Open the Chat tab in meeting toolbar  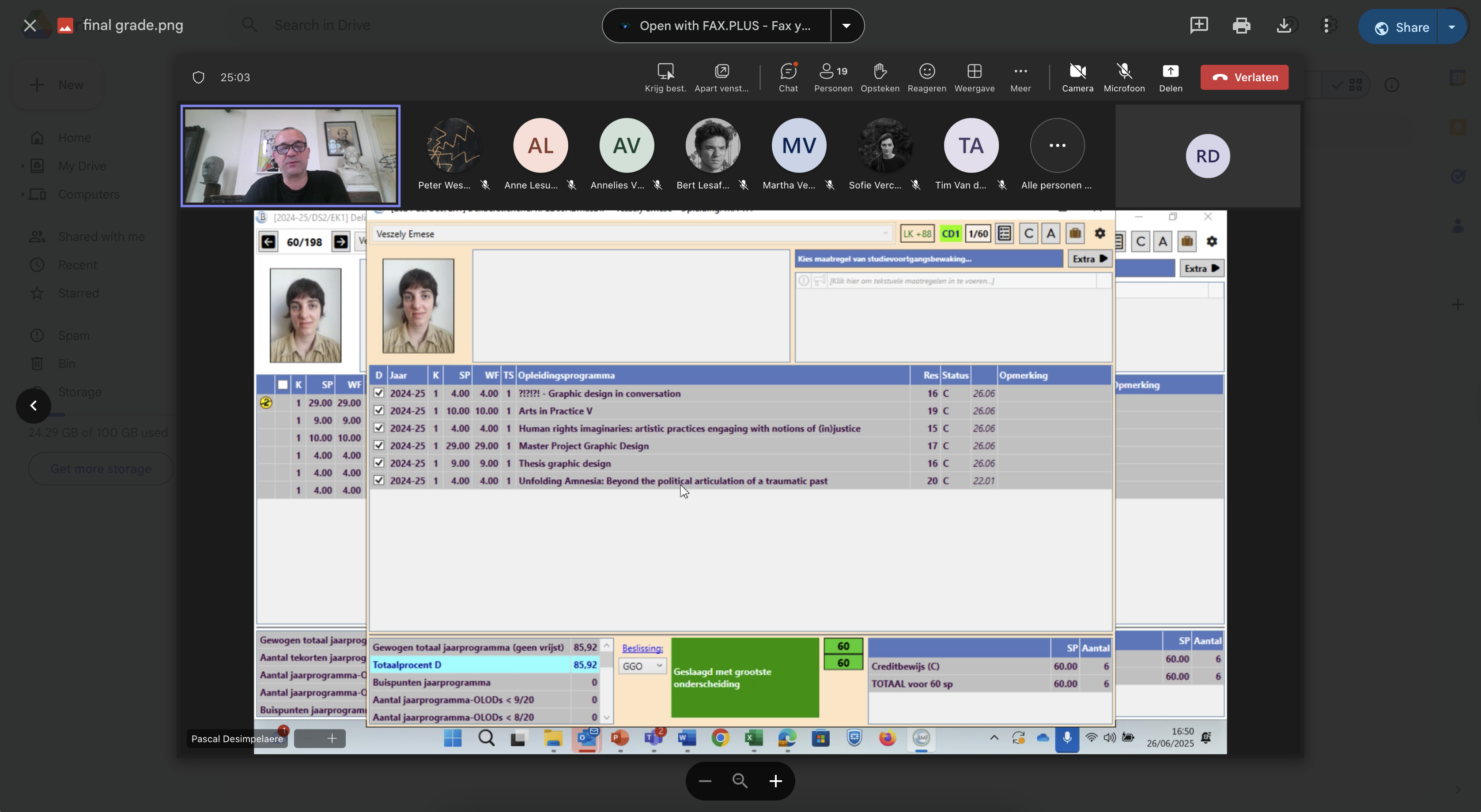click(788, 77)
